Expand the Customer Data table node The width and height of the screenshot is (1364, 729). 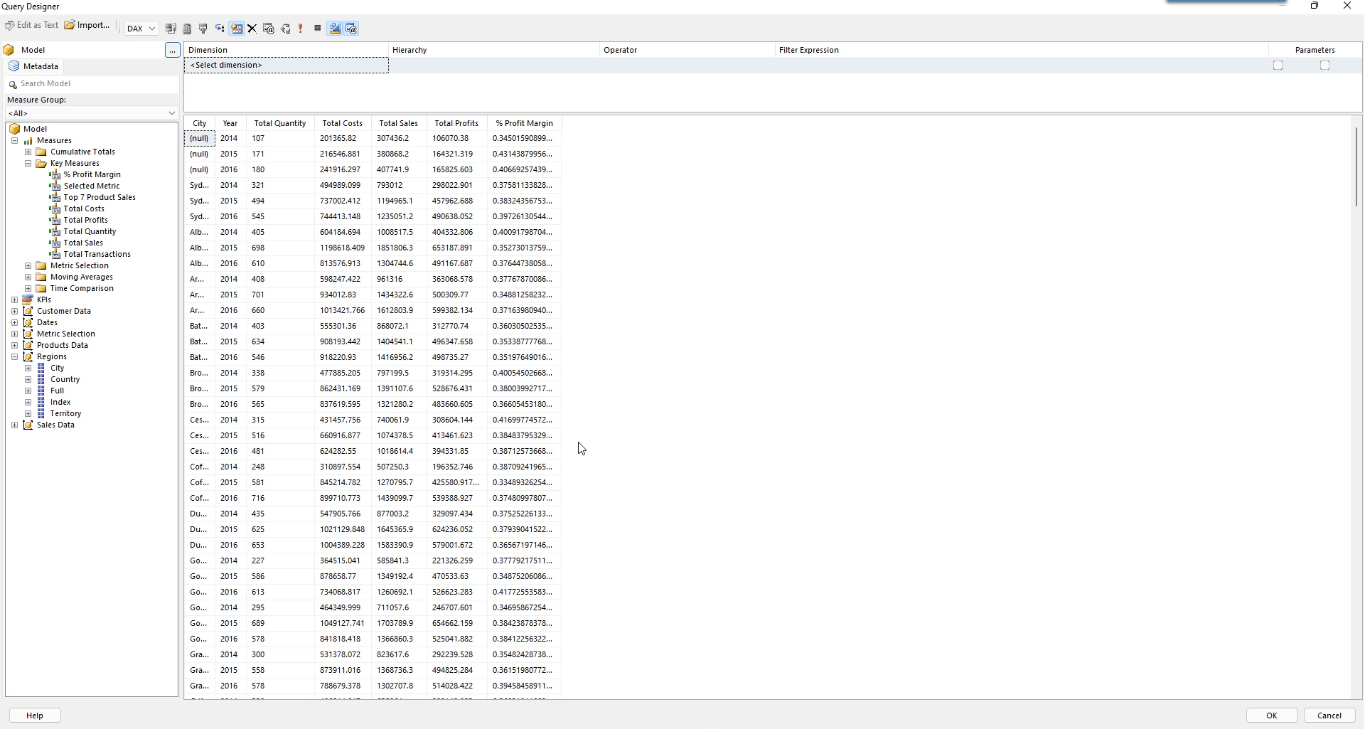(x=15, y=311)
